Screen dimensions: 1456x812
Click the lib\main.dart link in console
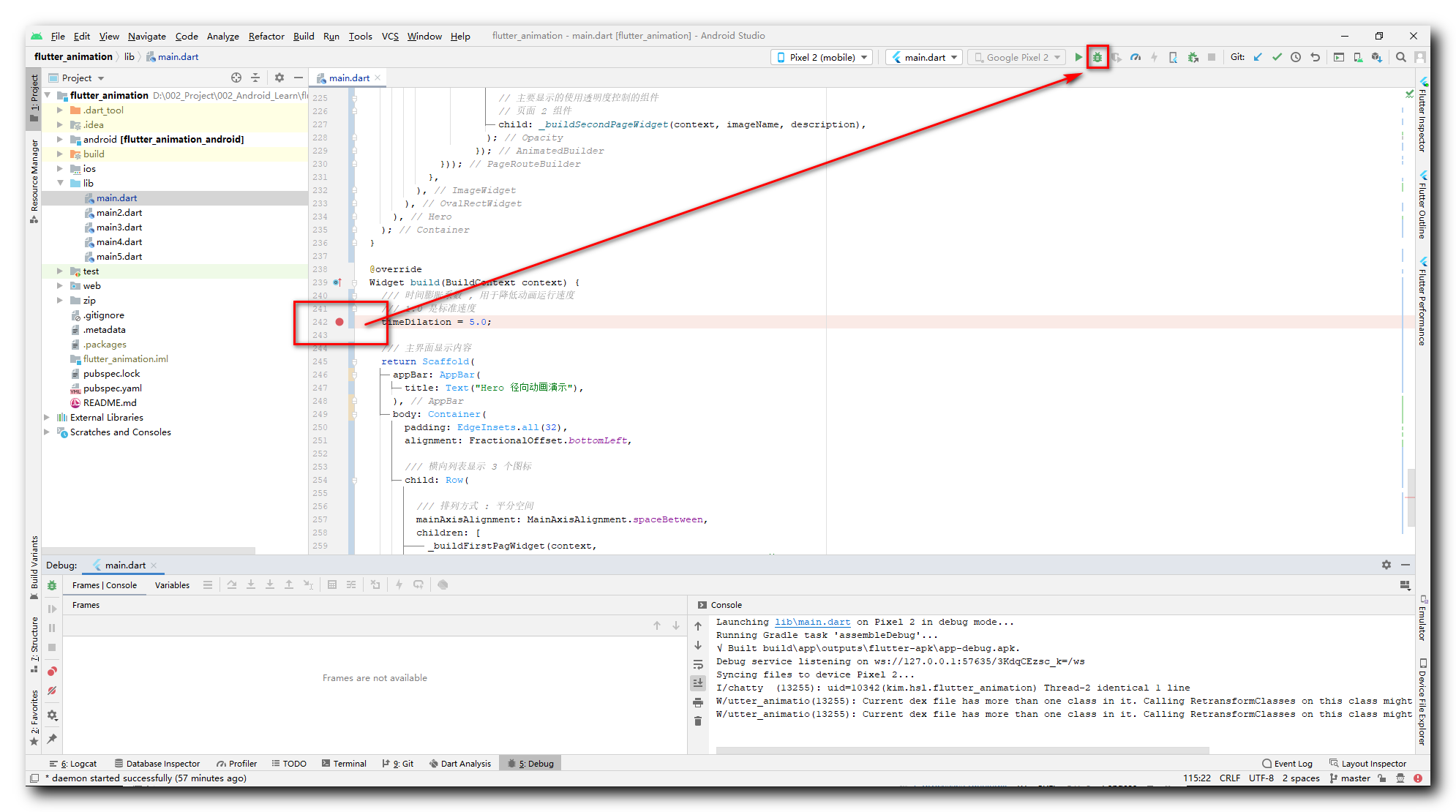[x=812, y=622]
